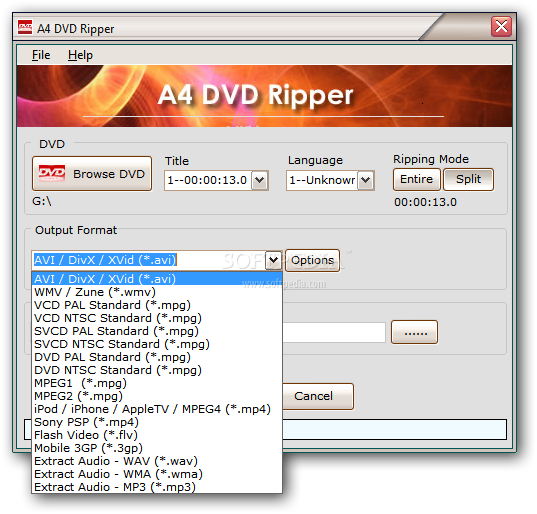The height and width of the screenshot is (514, 537).
Task: Click the DVD icon in the title bar
Action: [x=25, y=27]
